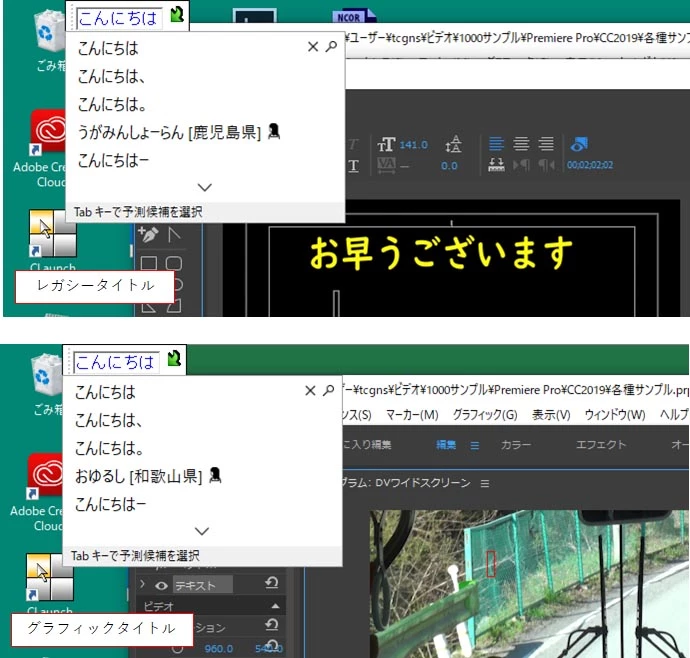
Task: Close the candidate window in the Legacy Title screenshot
Action: 313,47
